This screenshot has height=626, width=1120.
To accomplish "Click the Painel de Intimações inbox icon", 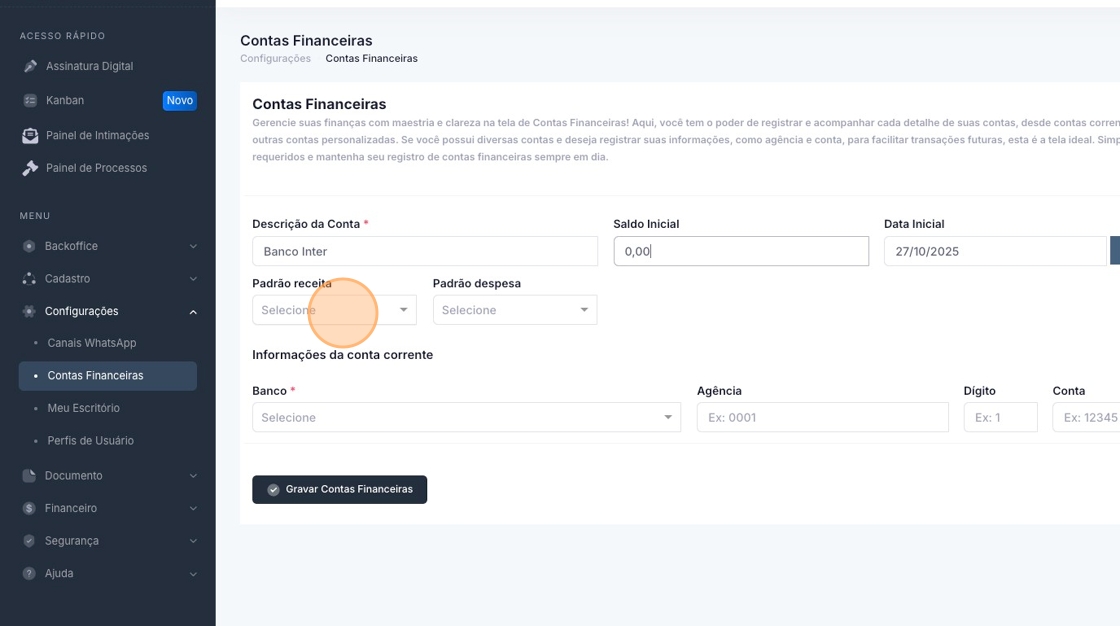I will 30,135.
